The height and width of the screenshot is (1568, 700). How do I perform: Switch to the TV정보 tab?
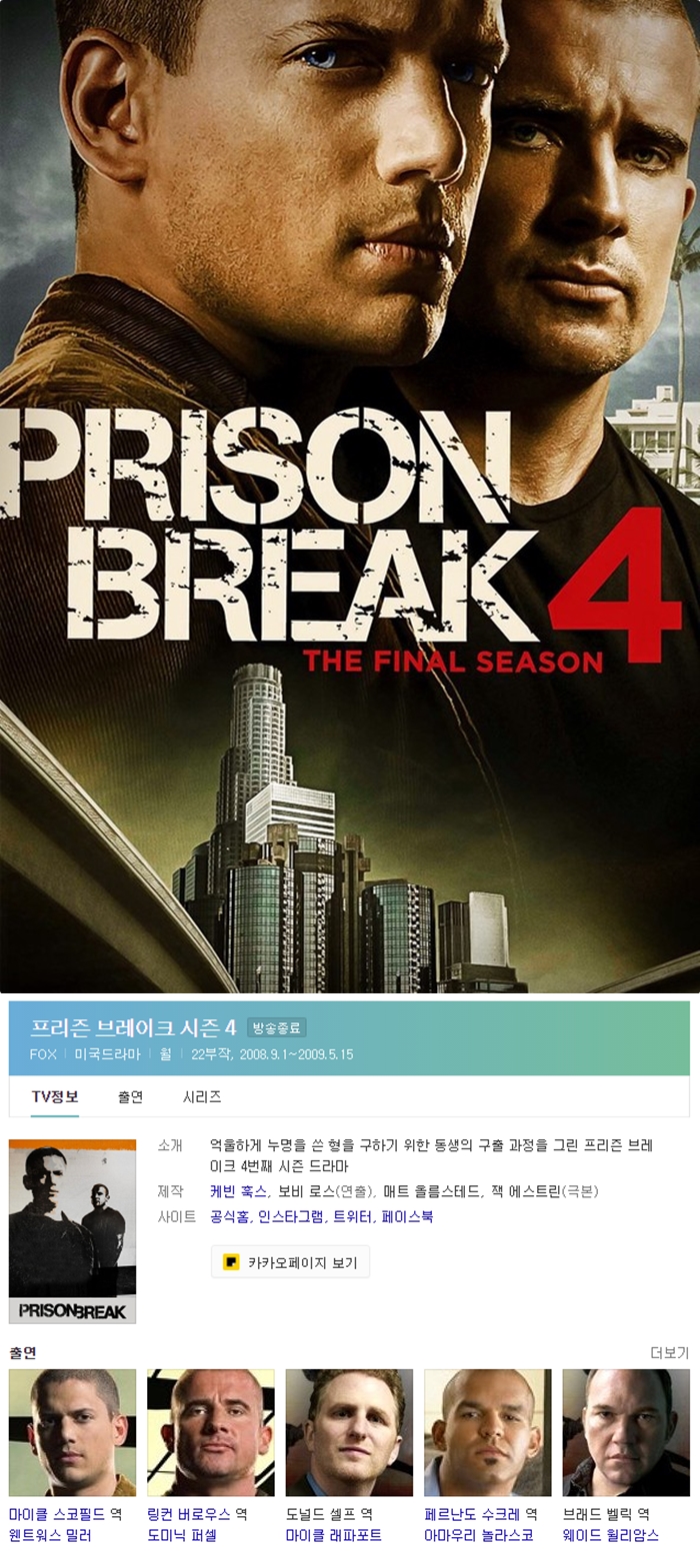[x=55, y=1096]
